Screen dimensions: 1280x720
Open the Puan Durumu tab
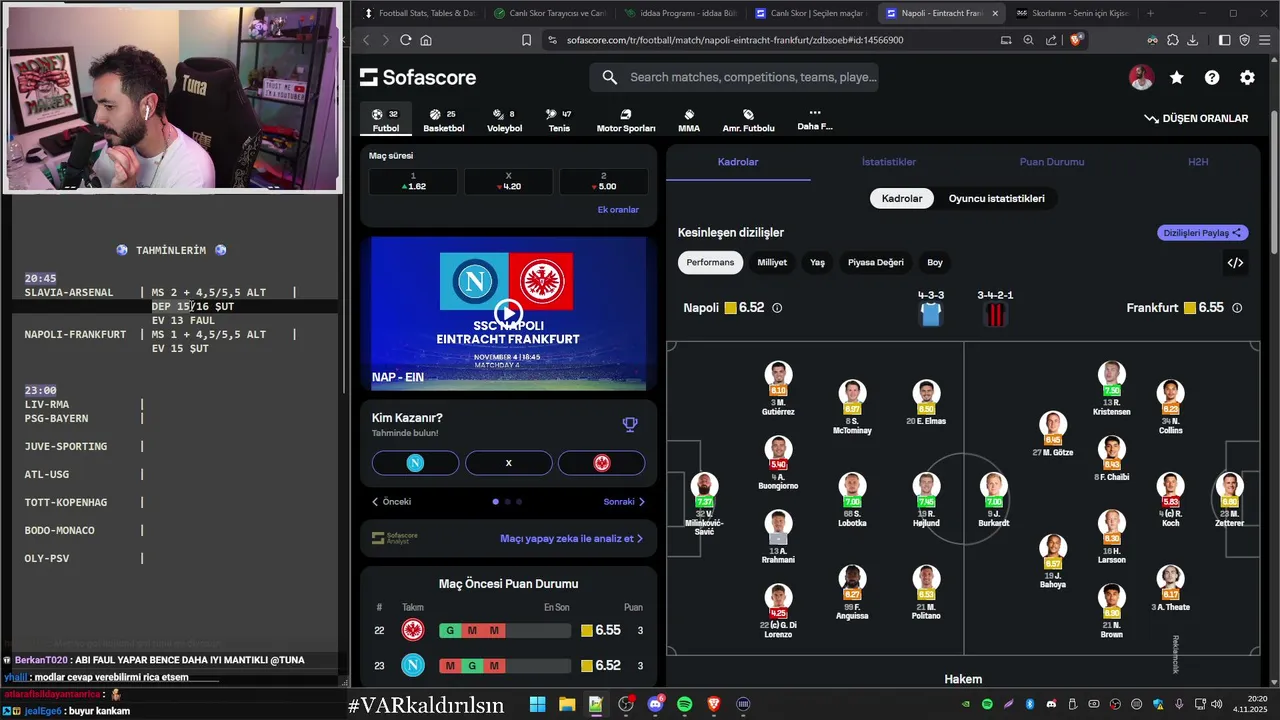coord(1052,162)
